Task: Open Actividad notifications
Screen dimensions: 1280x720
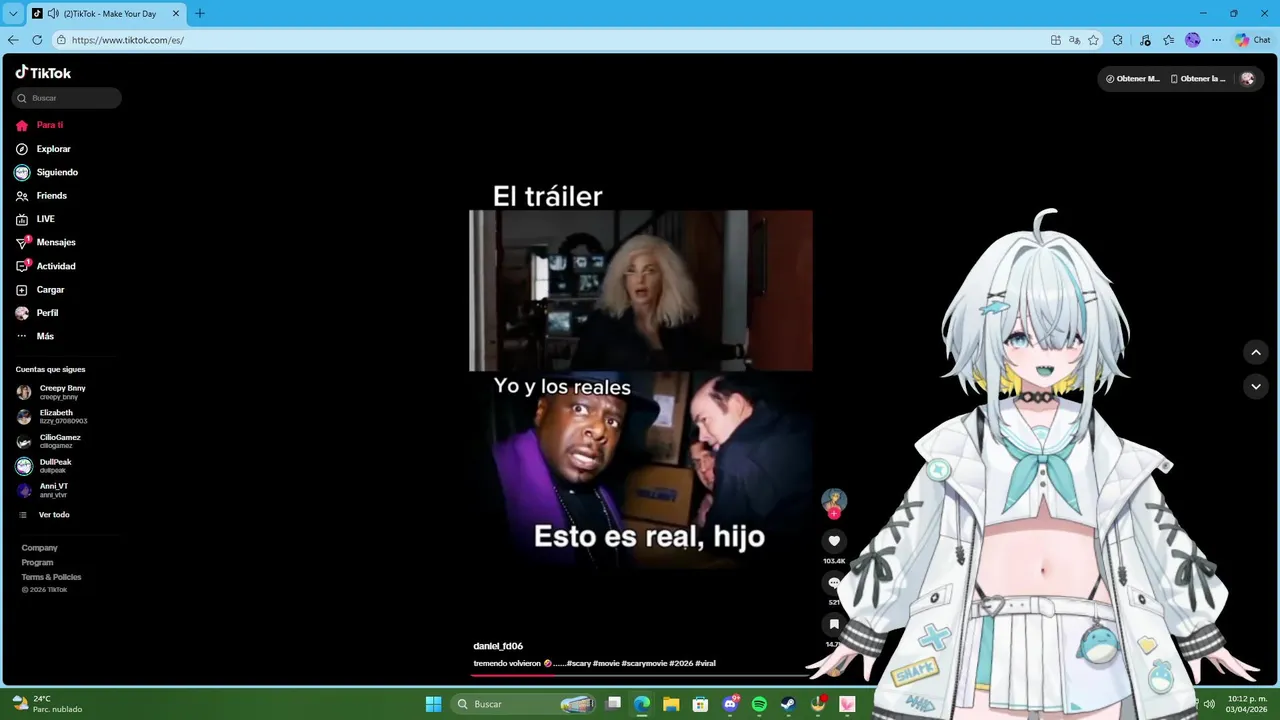Action: coord(46,266)
